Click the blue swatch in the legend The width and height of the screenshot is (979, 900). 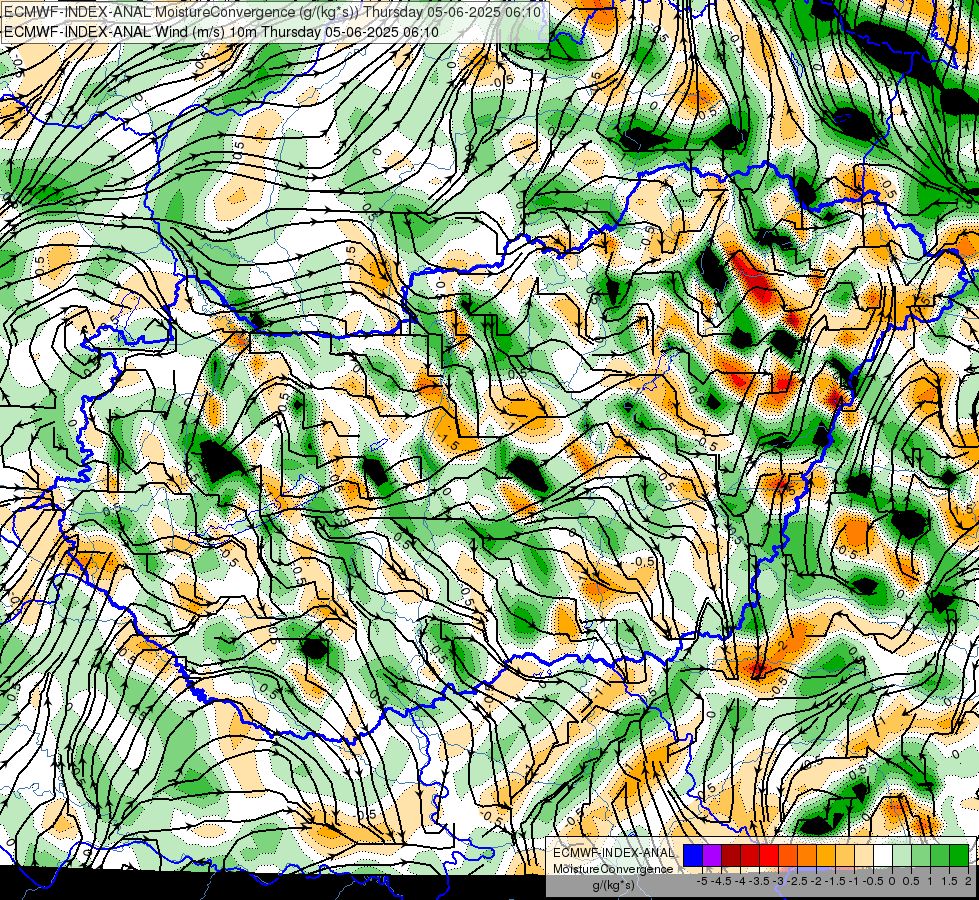coord(693,855)
